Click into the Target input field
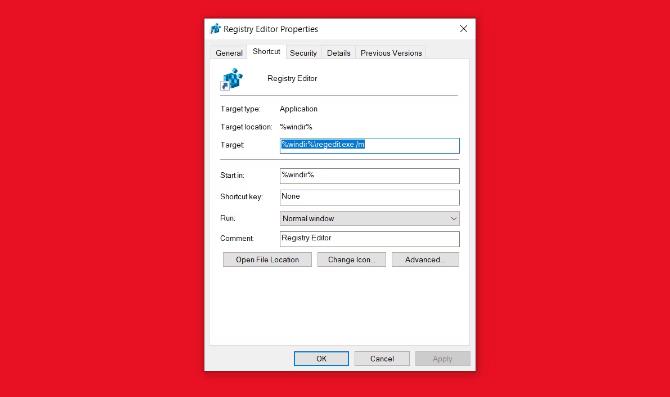 point(370,146)
